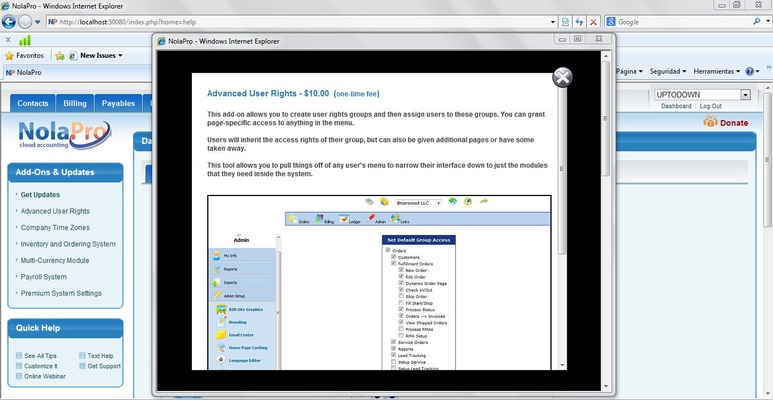Click the Imports sidebar icon
The width and height of the screenshot is (773, 400).
[216, 283]
